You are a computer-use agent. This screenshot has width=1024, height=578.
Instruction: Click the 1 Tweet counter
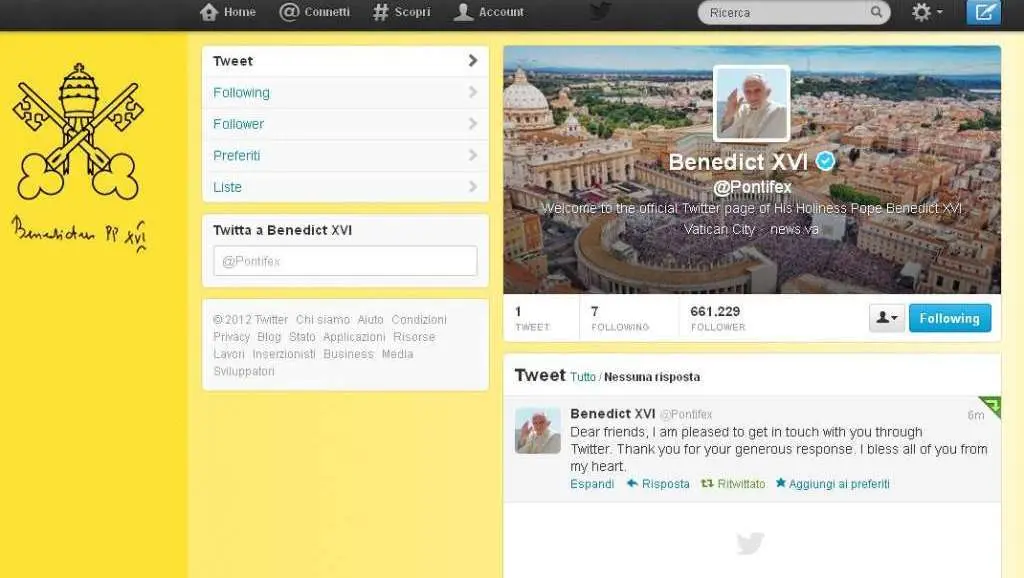click(532, 318)
